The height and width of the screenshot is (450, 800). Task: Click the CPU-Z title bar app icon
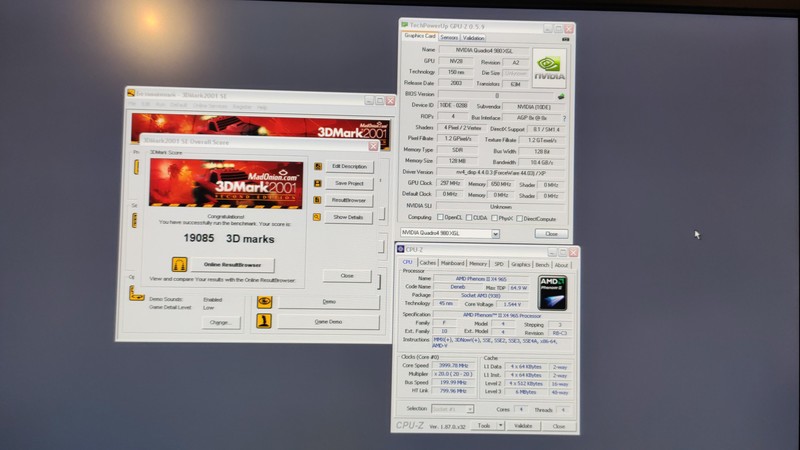point(401,249)
